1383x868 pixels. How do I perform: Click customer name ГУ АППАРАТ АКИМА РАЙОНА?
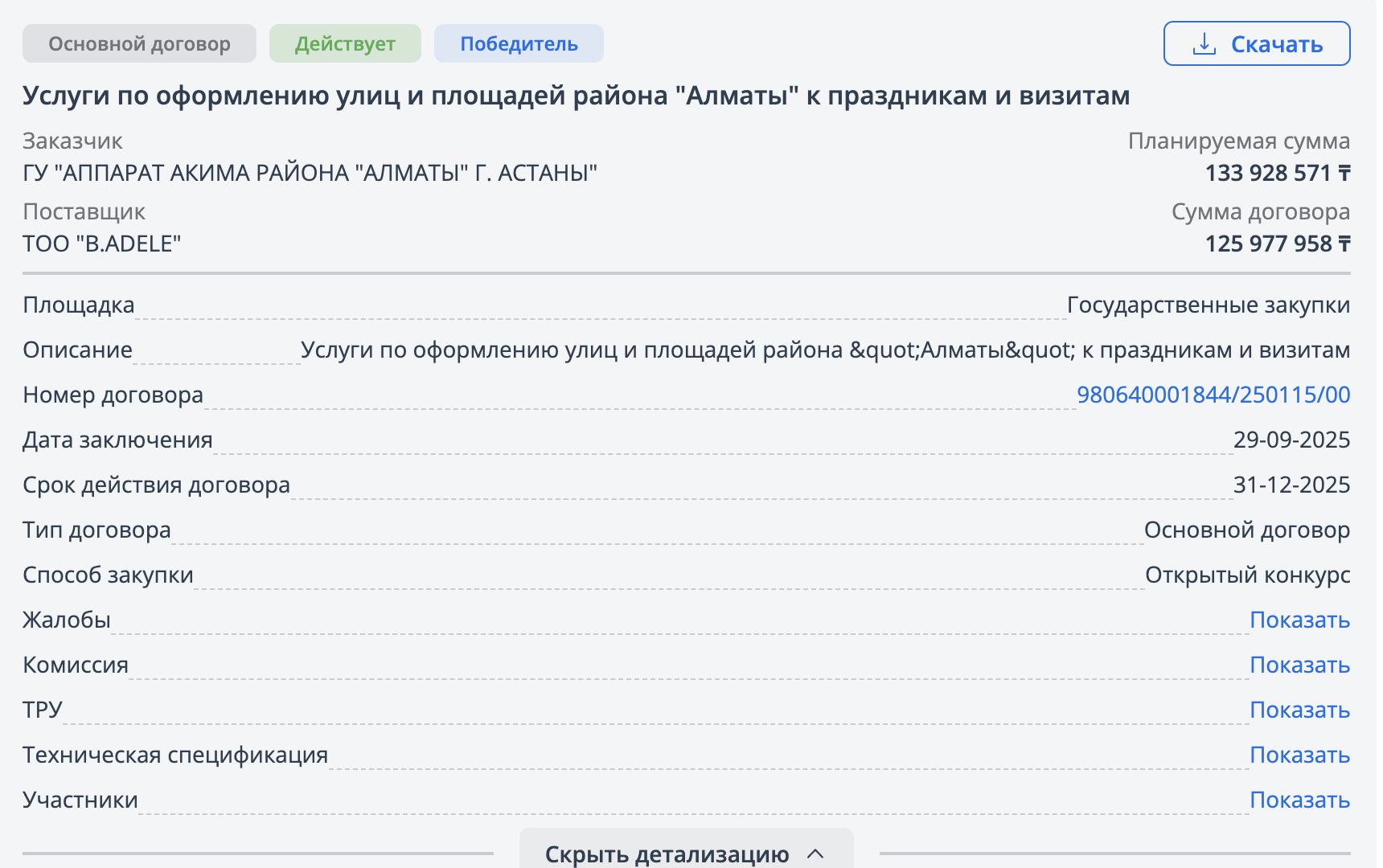tap(310, 173)
